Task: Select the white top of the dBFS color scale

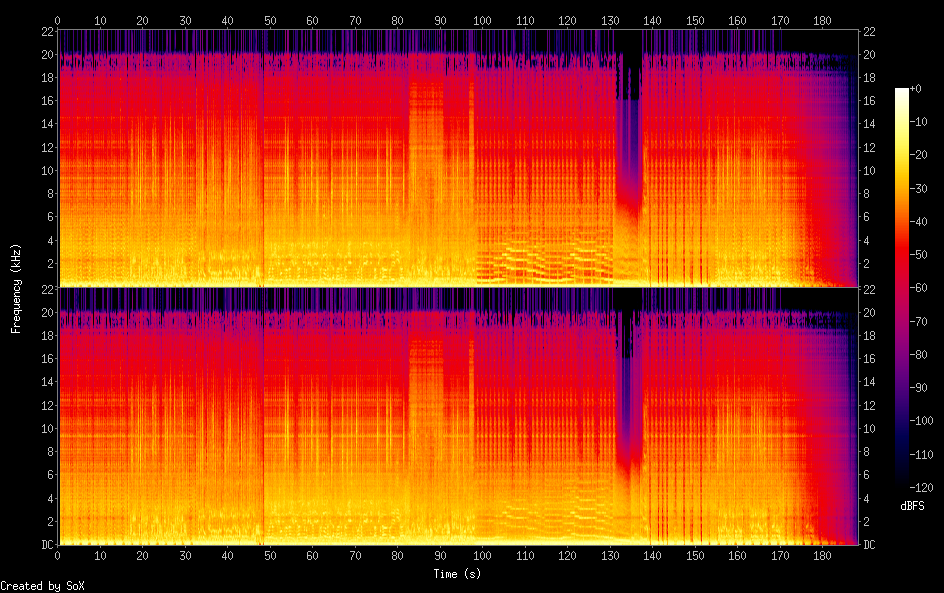Action: coord(902,92)
